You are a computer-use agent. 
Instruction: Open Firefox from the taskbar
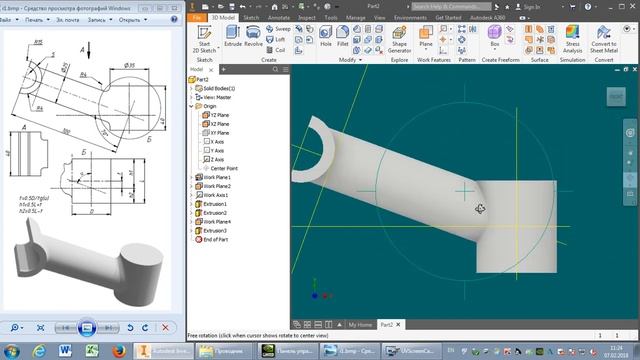[x=119, y=351]
